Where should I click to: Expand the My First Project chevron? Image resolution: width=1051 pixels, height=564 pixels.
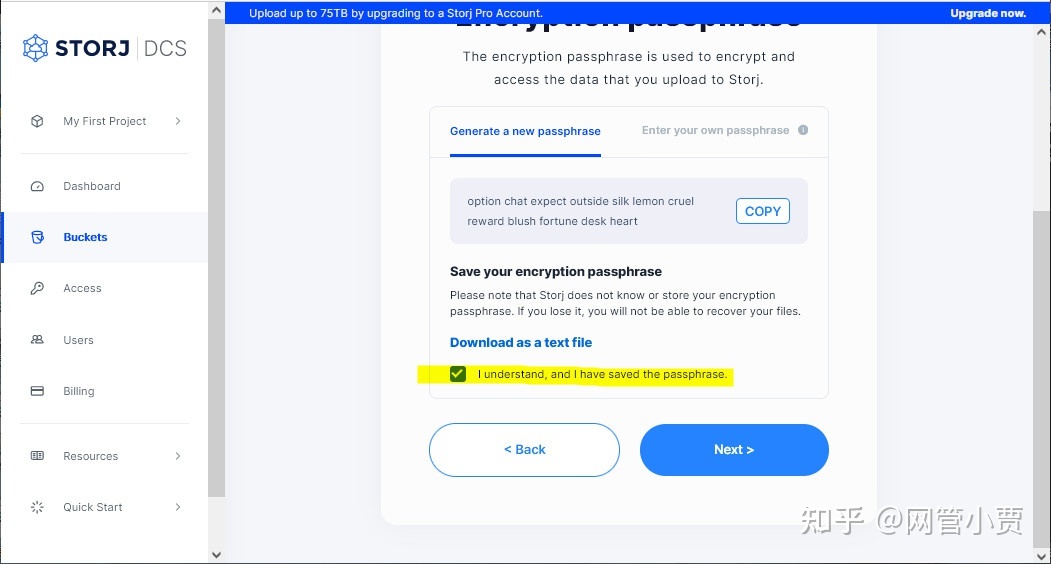[178, 121]
